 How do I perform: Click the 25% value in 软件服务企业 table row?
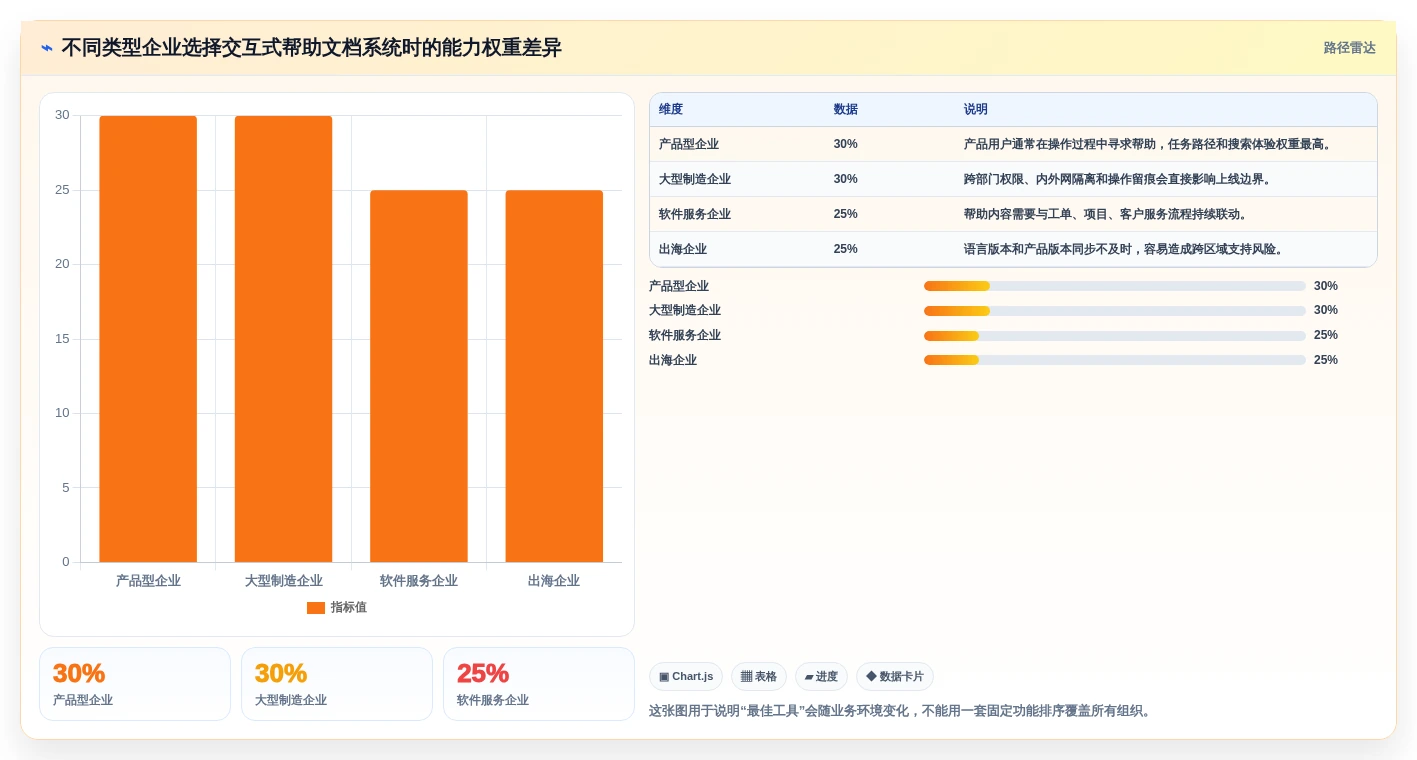[x=846, y=214]
